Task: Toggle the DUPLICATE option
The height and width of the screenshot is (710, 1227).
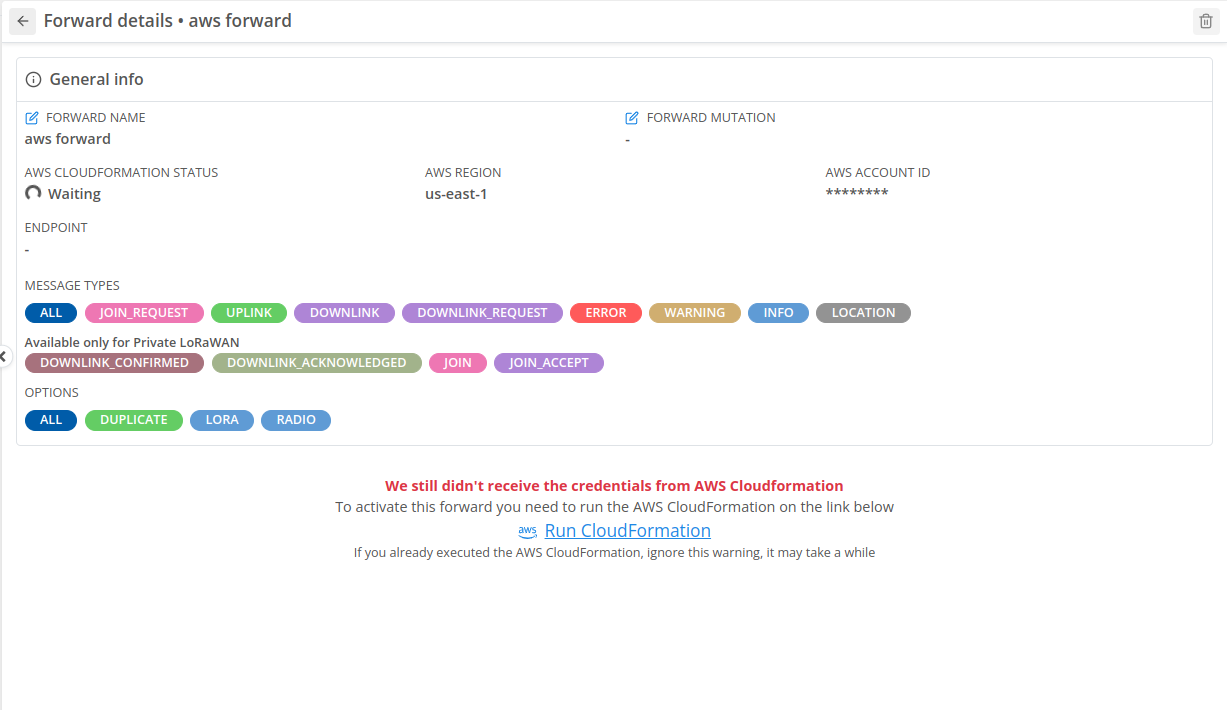Action: (134, 420)
